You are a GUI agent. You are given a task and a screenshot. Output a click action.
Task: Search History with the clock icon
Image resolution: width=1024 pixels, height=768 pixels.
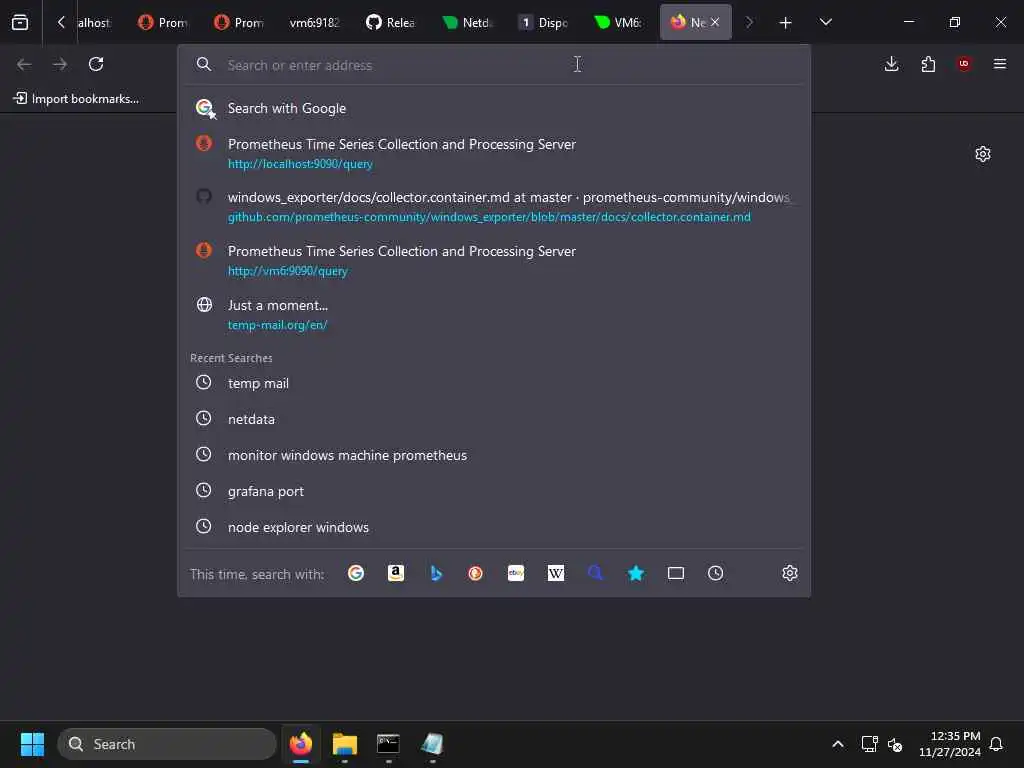click(x=716, y=573)
